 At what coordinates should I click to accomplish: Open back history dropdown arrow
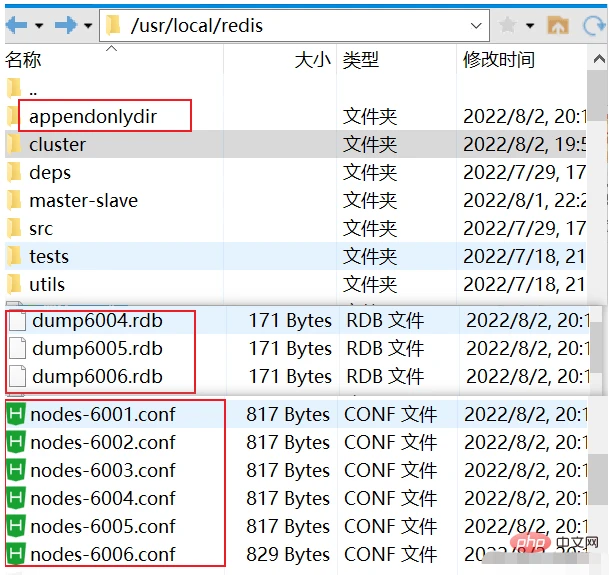click(x=39, y=26)
